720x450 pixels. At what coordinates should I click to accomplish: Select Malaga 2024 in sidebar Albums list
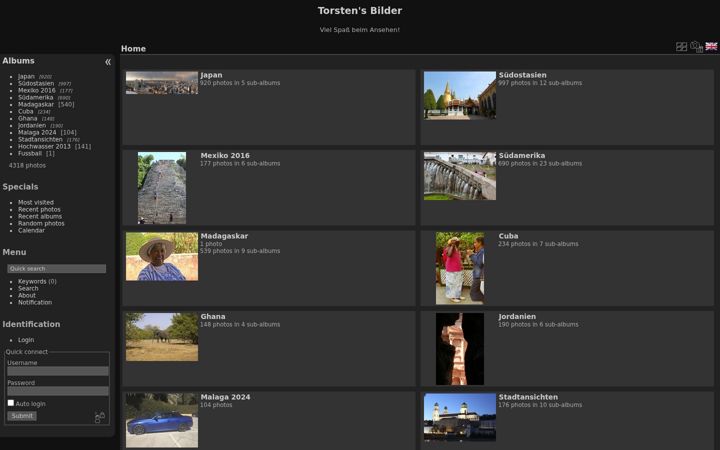(37, 132)
